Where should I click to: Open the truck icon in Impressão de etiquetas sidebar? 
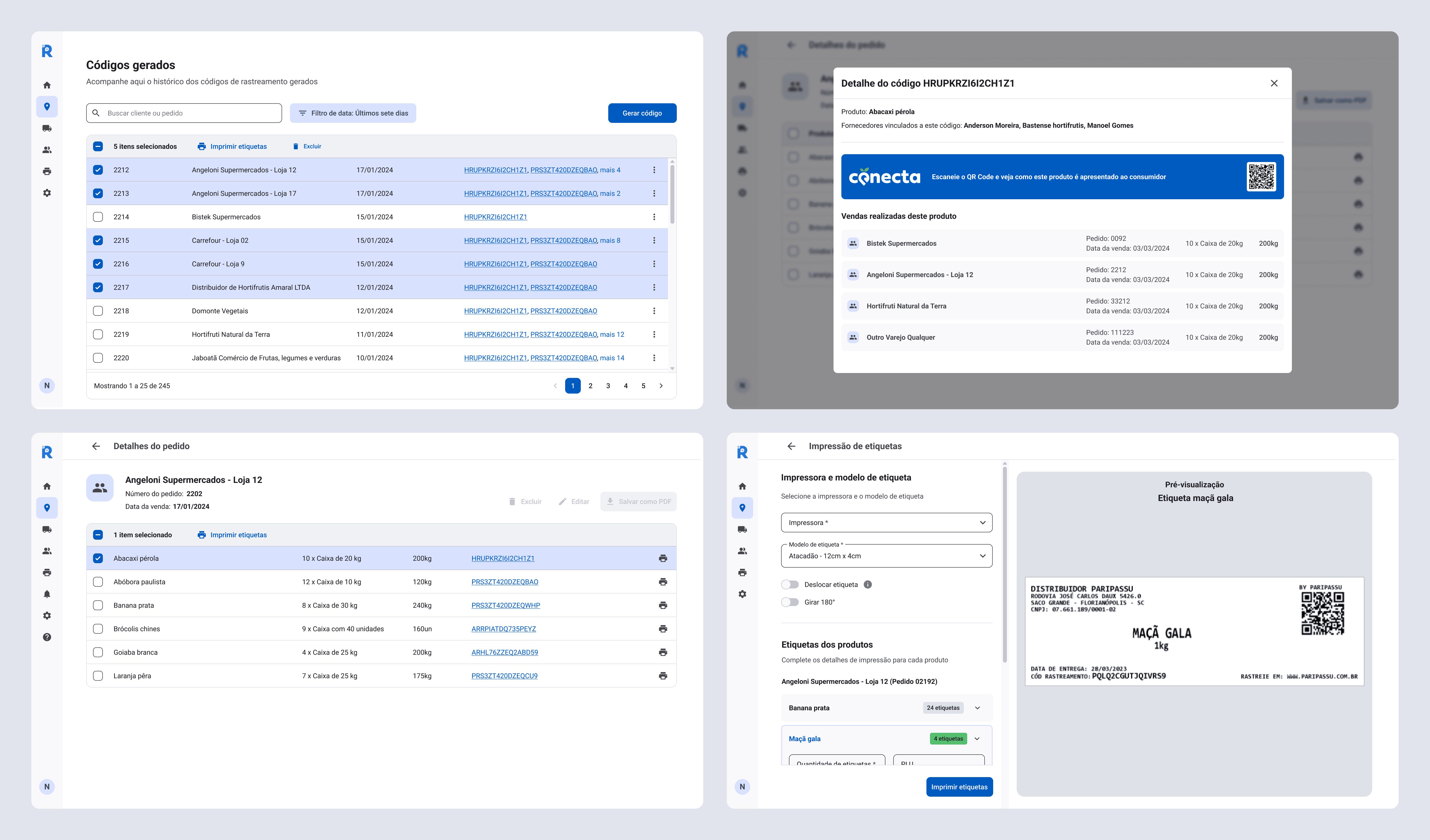[742, 529]
